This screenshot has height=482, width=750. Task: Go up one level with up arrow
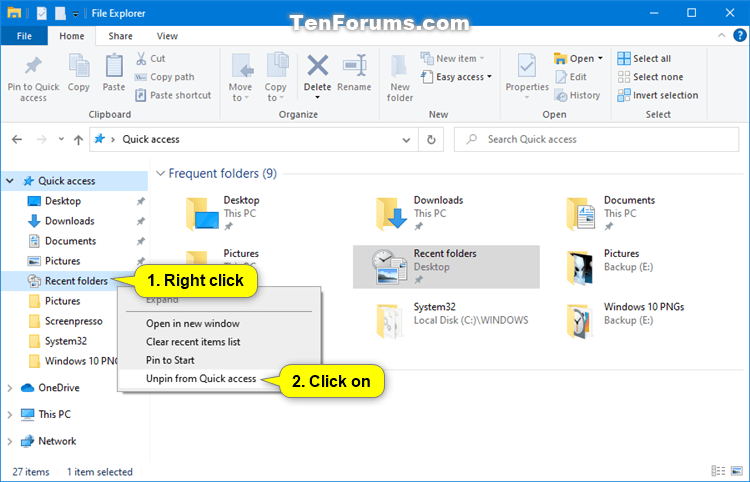point(78,139)
